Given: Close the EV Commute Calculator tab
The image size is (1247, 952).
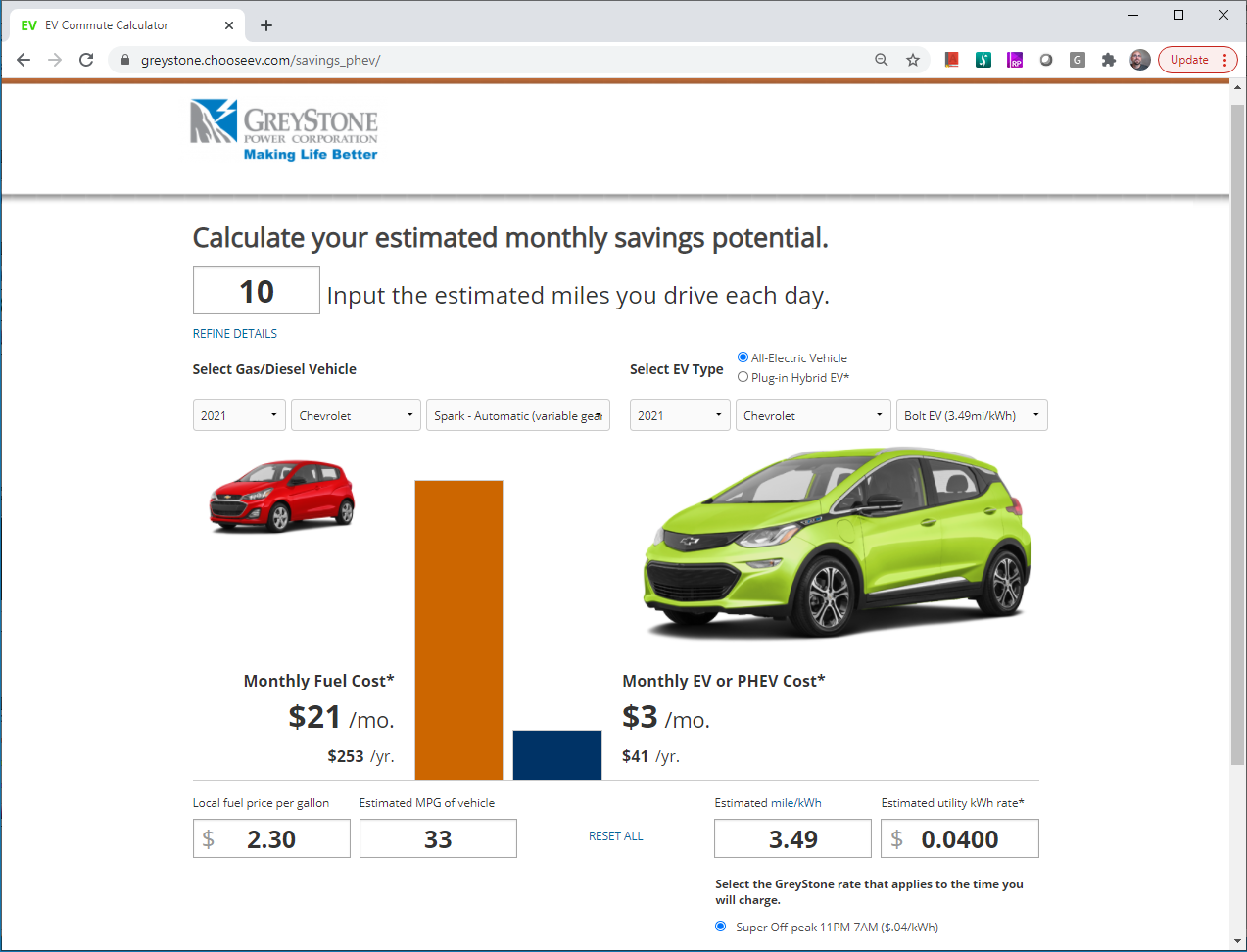Looking at the screenshot, I should pos(229,25).
